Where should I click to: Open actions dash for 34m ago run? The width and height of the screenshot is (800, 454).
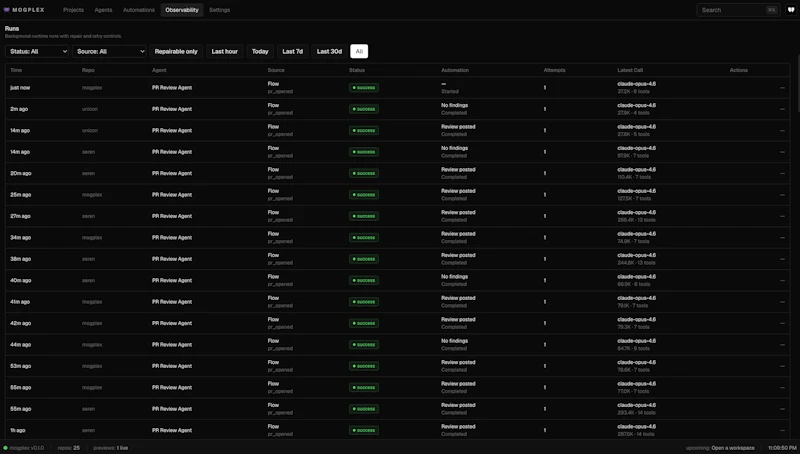click(x=782, y=238)
